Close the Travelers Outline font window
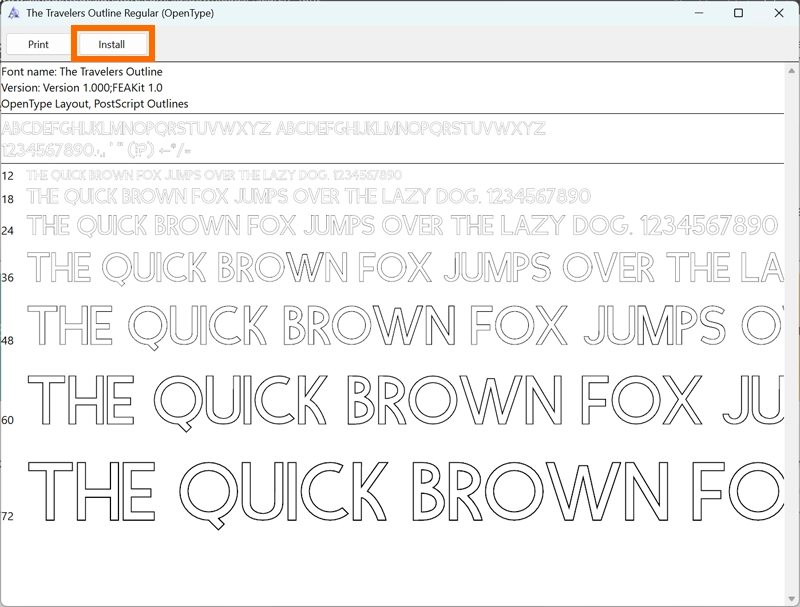The height and width of the screenshot is (607, 800). coord(778,14)
